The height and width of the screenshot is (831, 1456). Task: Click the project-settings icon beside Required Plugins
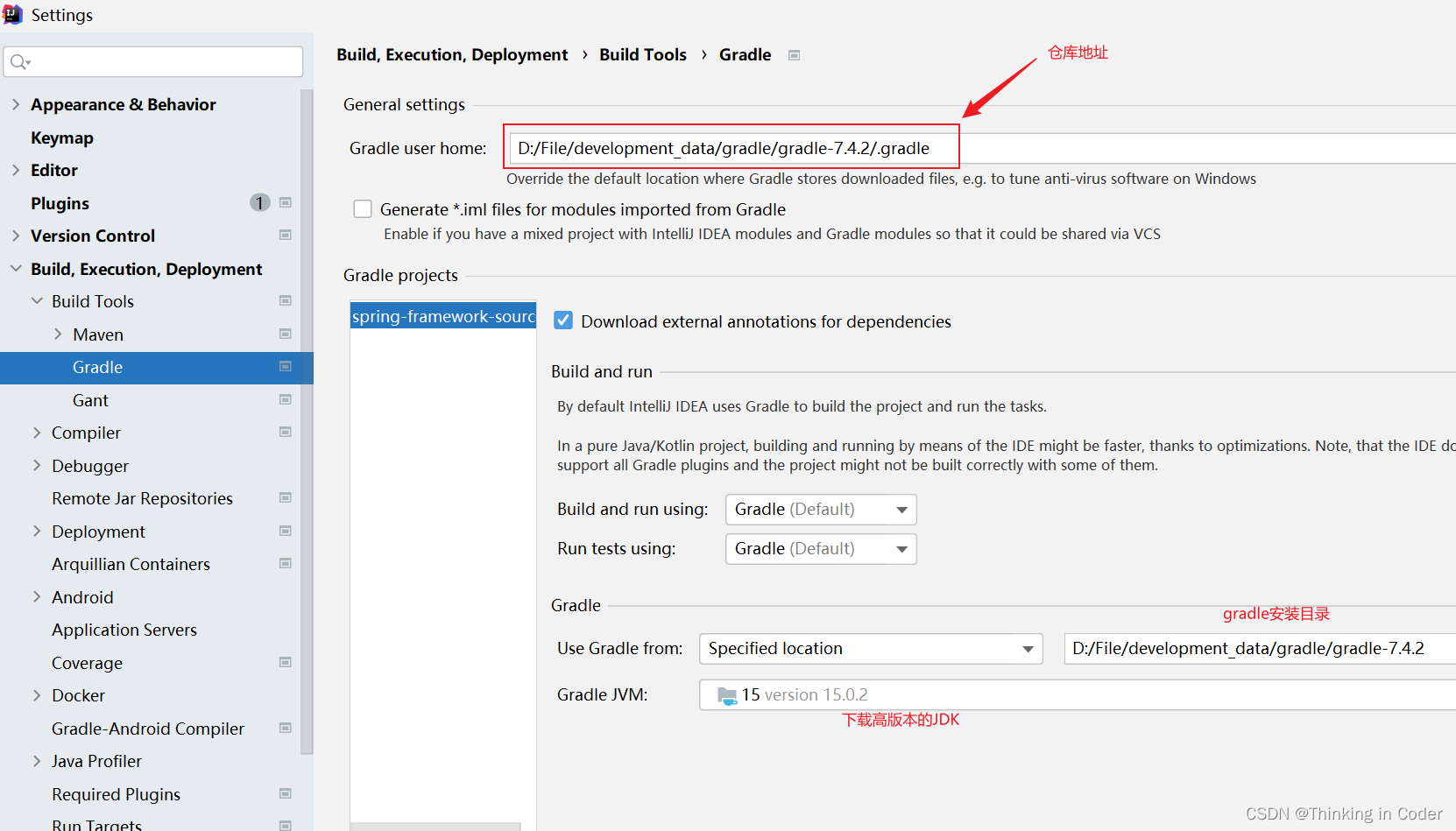[285, 793]
